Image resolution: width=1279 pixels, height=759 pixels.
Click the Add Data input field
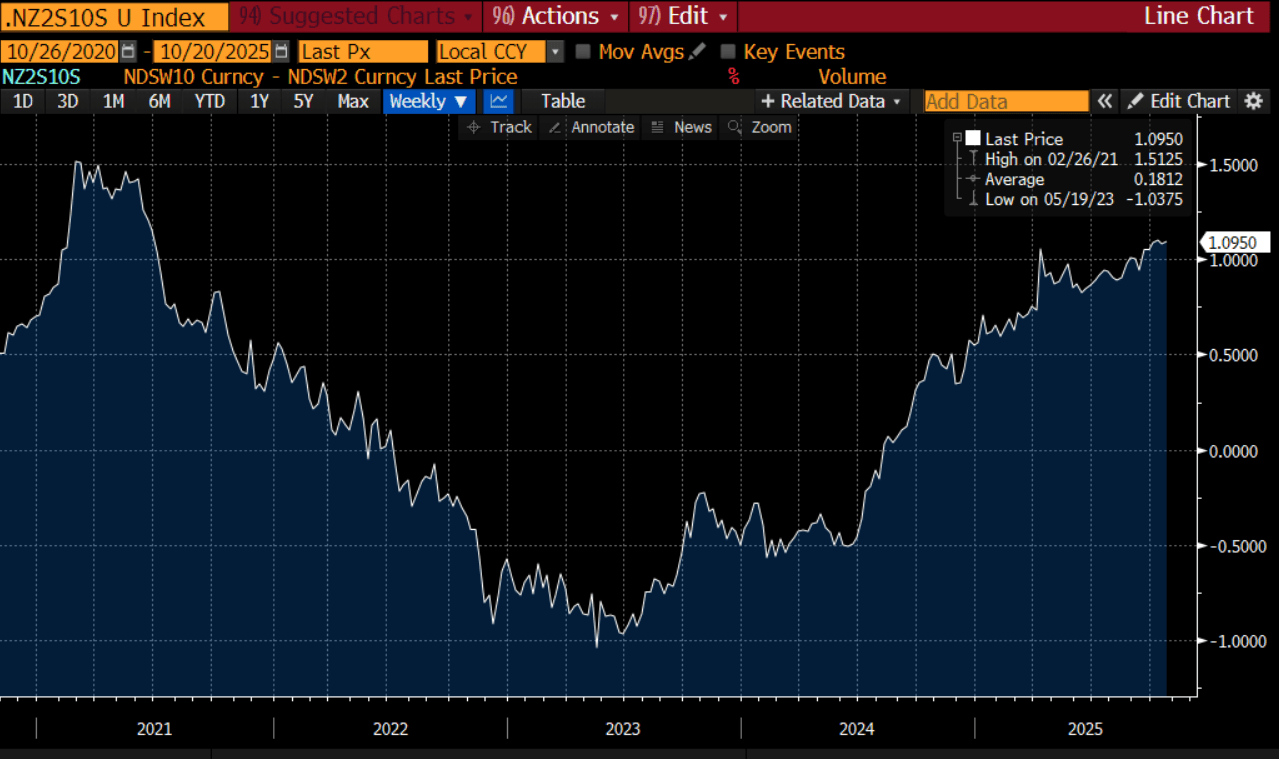point(1005,101)
